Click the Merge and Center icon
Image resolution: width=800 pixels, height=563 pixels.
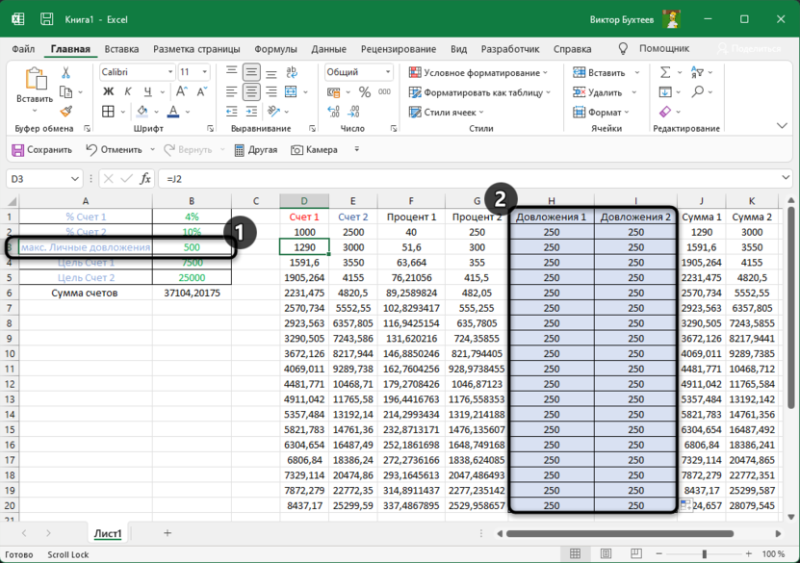(291, 92)
